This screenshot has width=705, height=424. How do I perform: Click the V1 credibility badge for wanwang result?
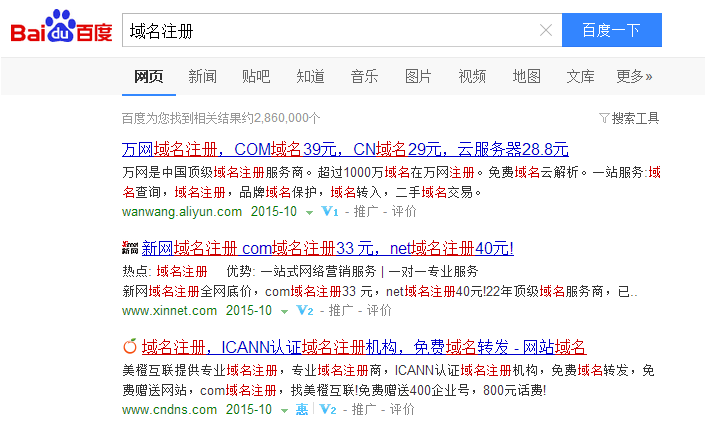[330, 211]
